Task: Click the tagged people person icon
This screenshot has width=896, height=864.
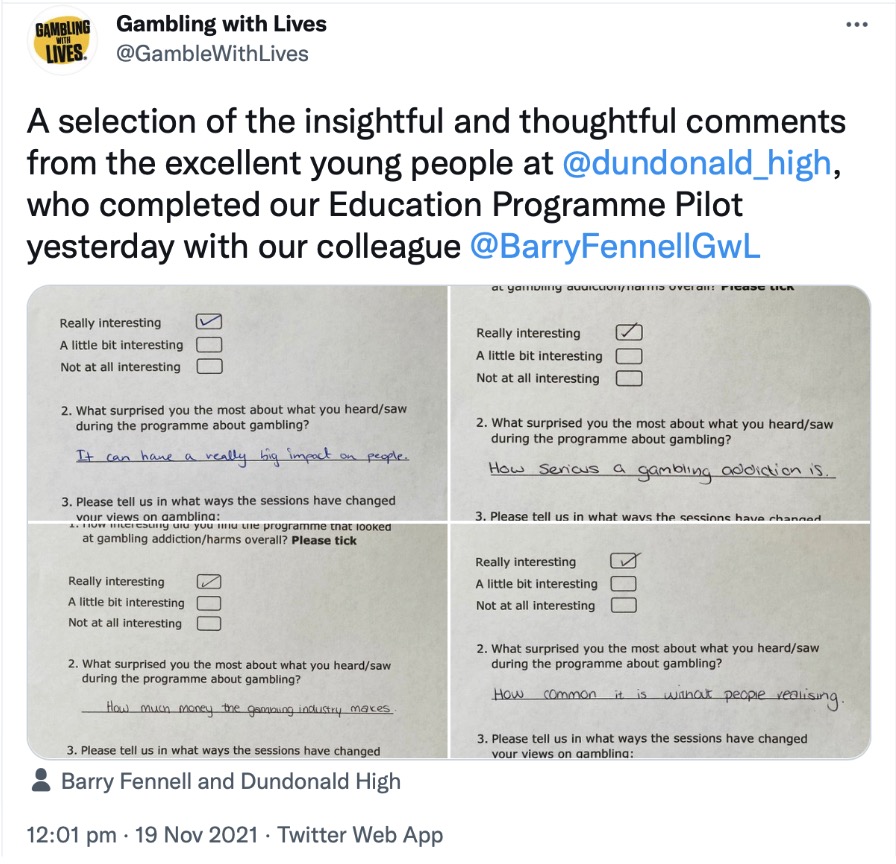Action: [x=43, y=781]
